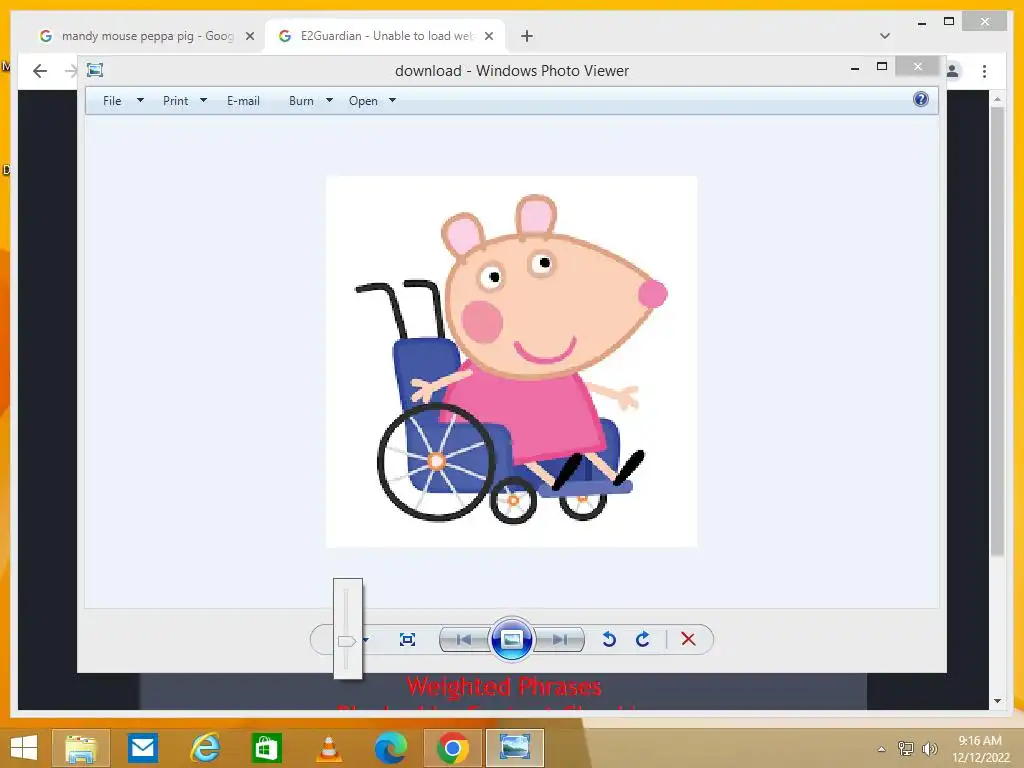Expand the File menu dropdown arrow
The height and width of the screenshot is (768, 1024).
140,101
